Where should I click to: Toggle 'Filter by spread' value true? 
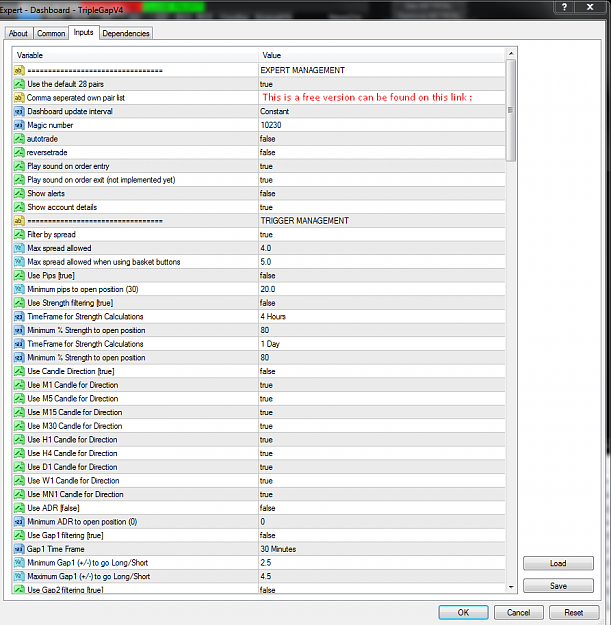382,234
